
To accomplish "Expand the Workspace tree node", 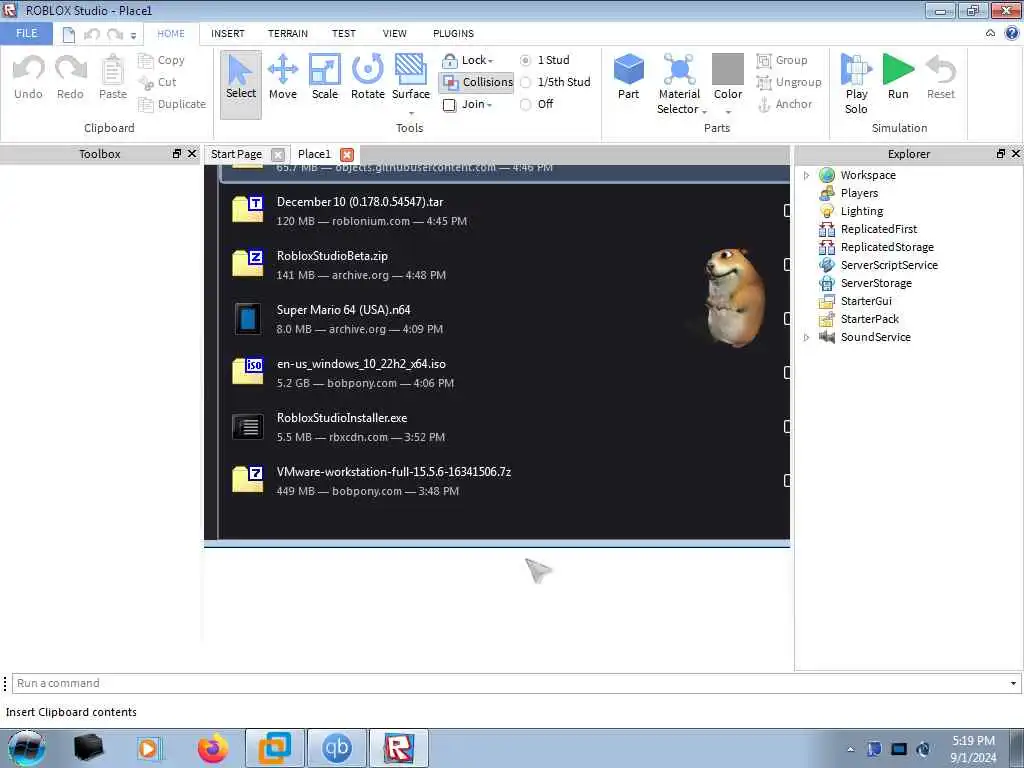I will 807,175.
